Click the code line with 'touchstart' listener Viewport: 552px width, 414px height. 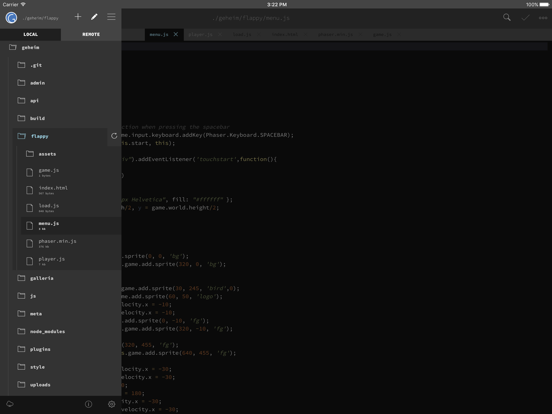pyautogui.click(x=199, y=159)
